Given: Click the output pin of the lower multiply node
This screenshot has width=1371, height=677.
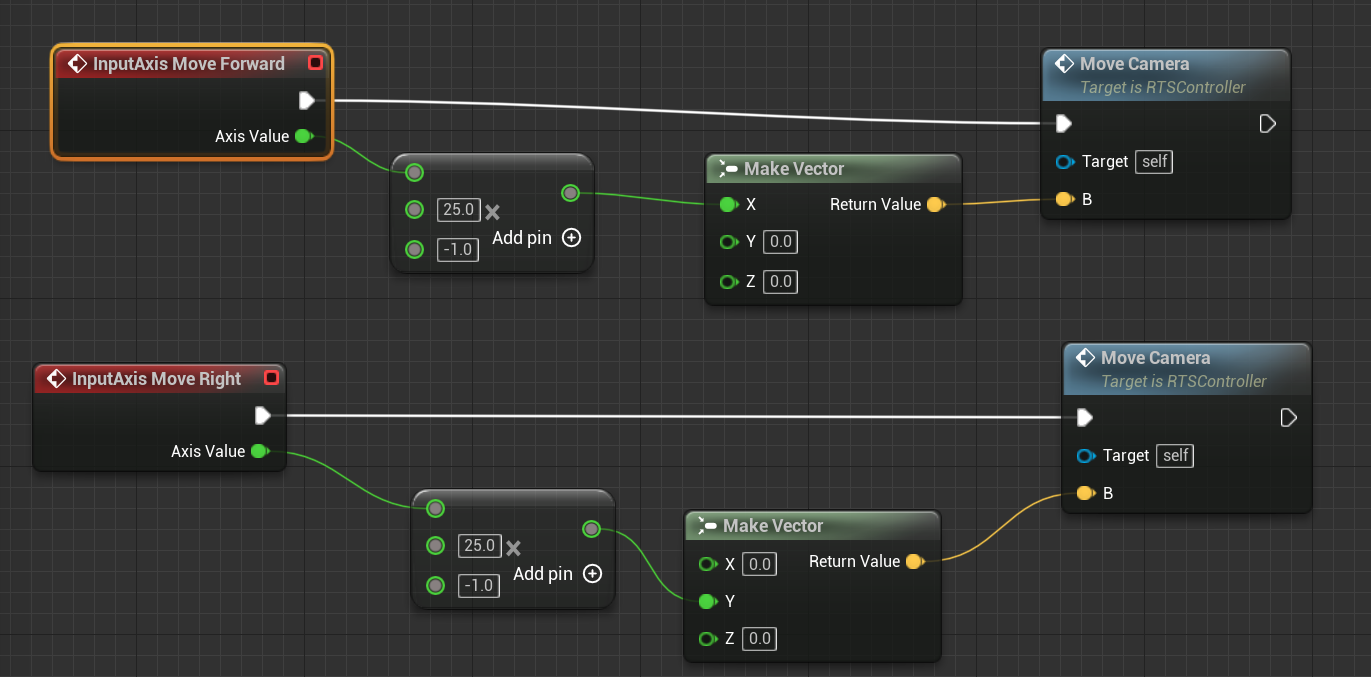Looking at the screenshot, I should click(x=591, y=528).
